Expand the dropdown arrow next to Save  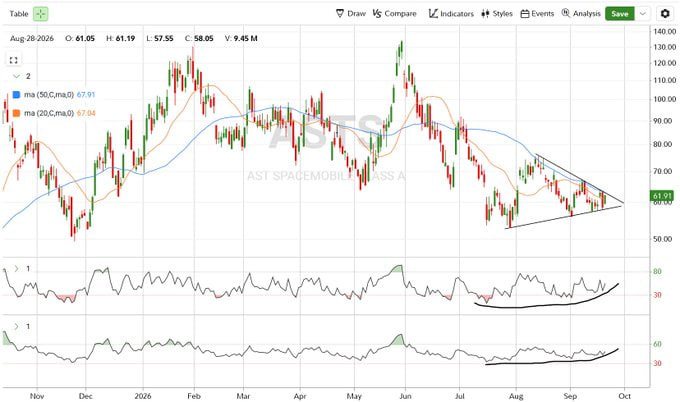pos(643,14)
